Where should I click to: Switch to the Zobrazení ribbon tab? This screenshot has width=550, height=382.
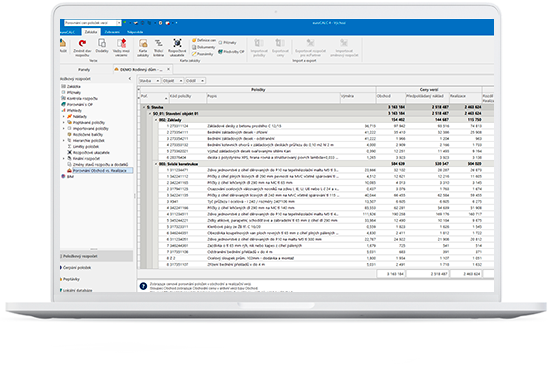(112, 32)
